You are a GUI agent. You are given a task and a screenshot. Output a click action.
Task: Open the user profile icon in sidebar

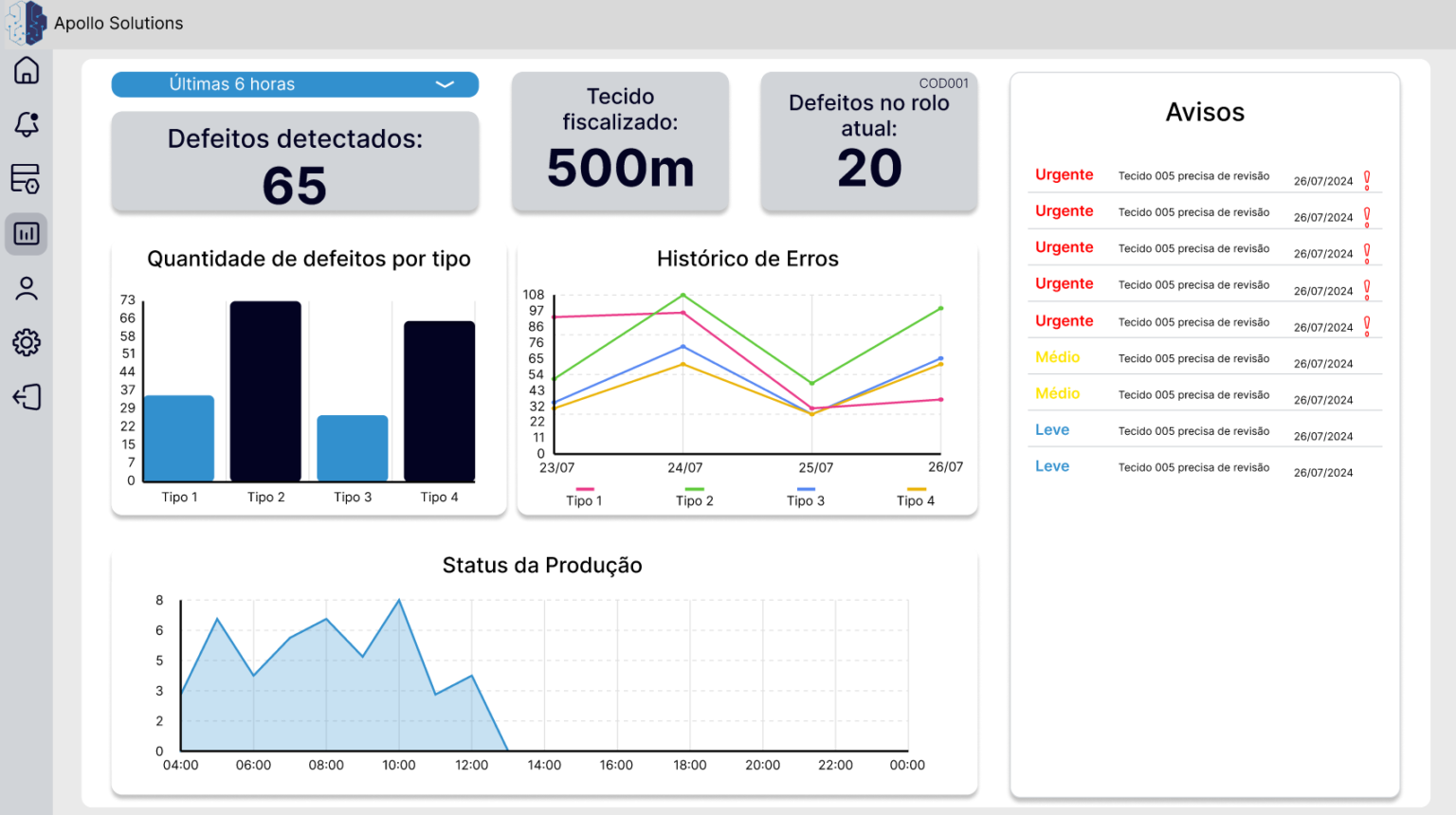pos(27,288)
